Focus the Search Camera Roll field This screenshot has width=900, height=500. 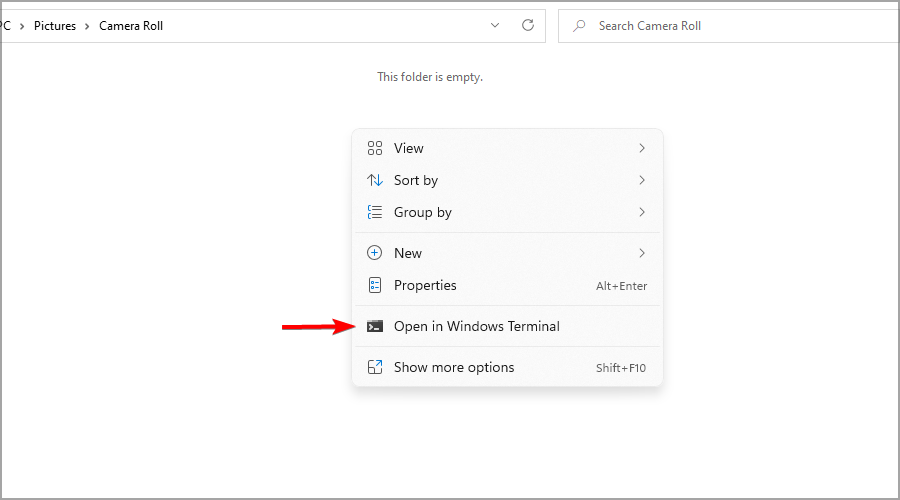click(729, 26)
